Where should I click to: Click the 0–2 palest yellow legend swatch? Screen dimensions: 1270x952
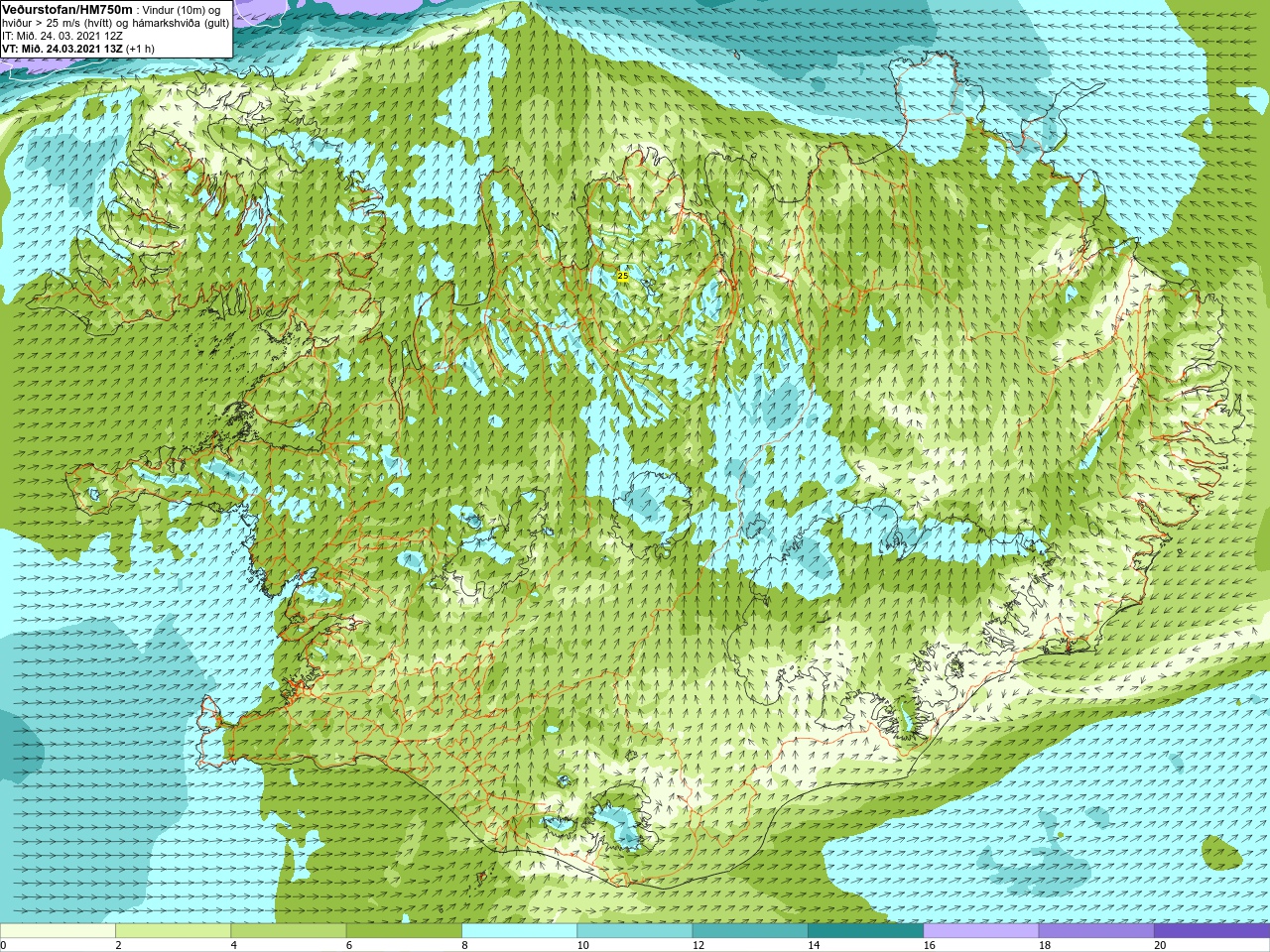click(x=58, y=931)
